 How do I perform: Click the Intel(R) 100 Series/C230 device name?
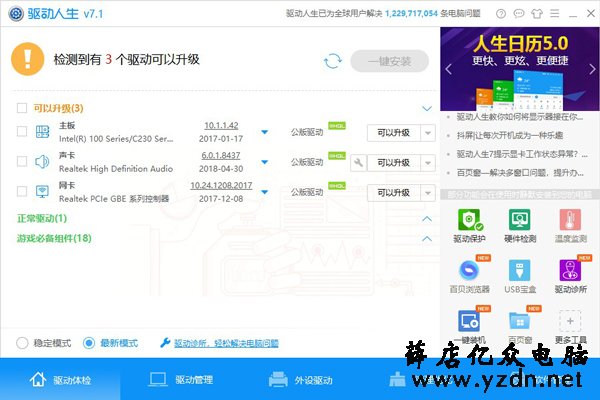tap(116, 139)
